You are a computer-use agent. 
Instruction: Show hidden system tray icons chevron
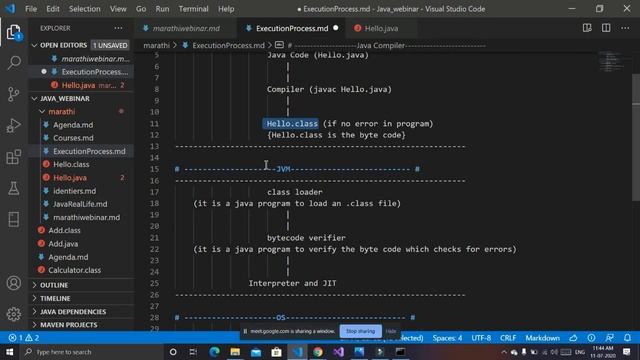coord(504,352)
